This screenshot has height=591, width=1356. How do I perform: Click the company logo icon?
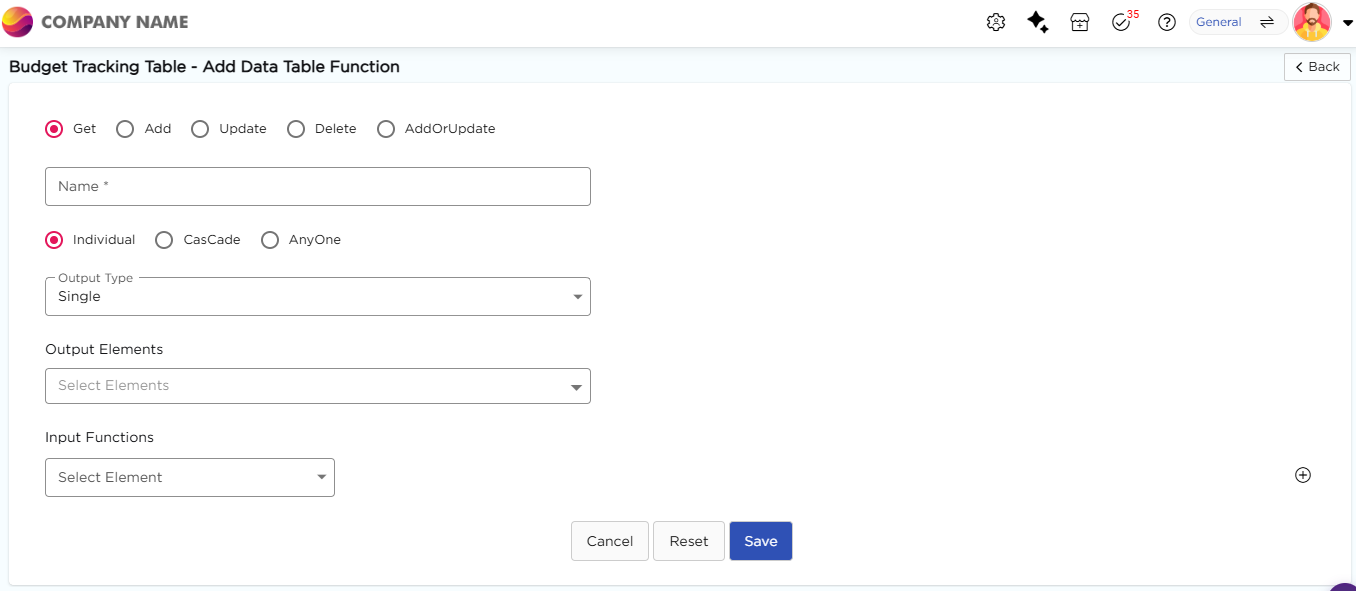click(x=18, y=22)
